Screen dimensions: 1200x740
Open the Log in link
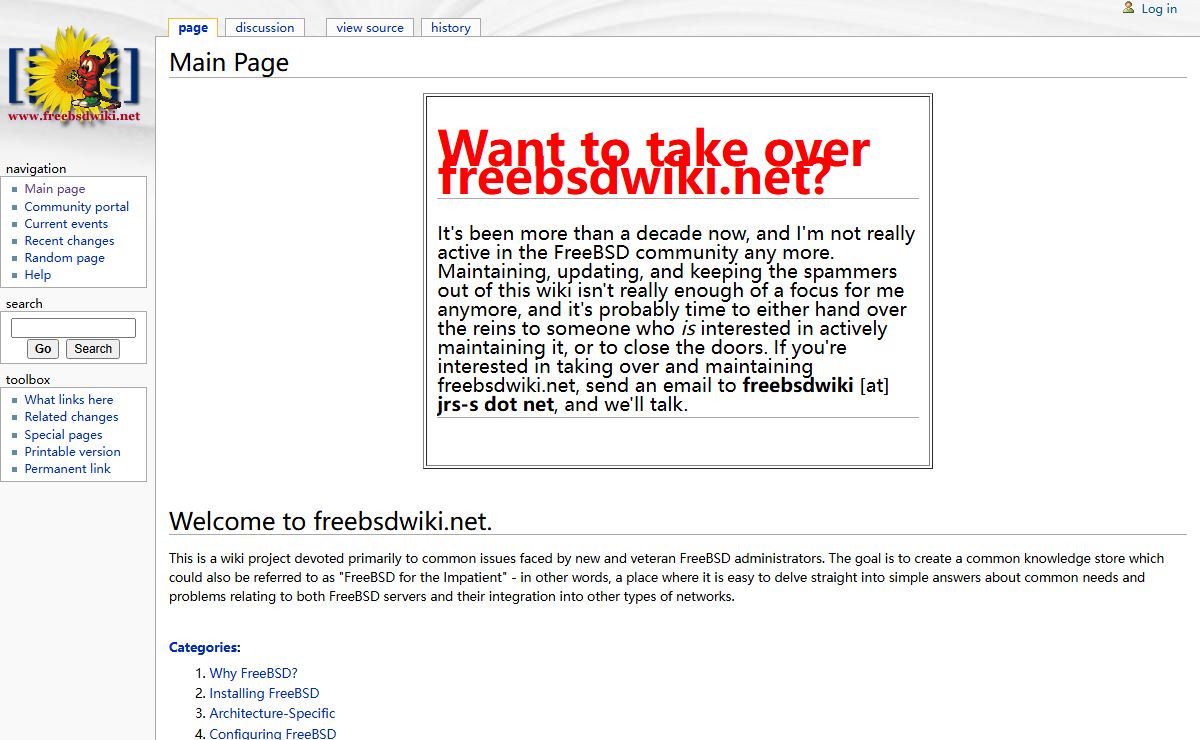pyautogui.click(x=1159, y=9)
